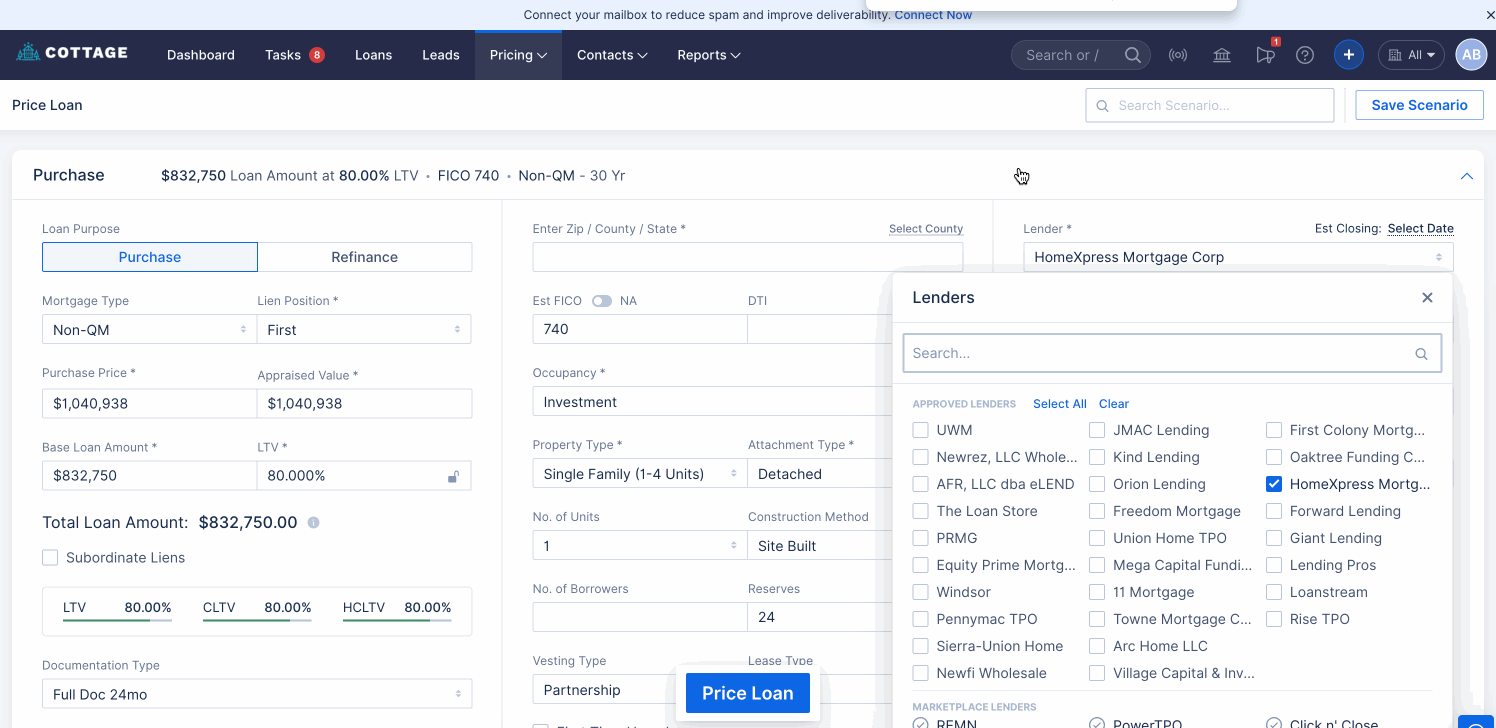
Task: Click the Search Scenario field
Action: click(x=1210, y=105)
